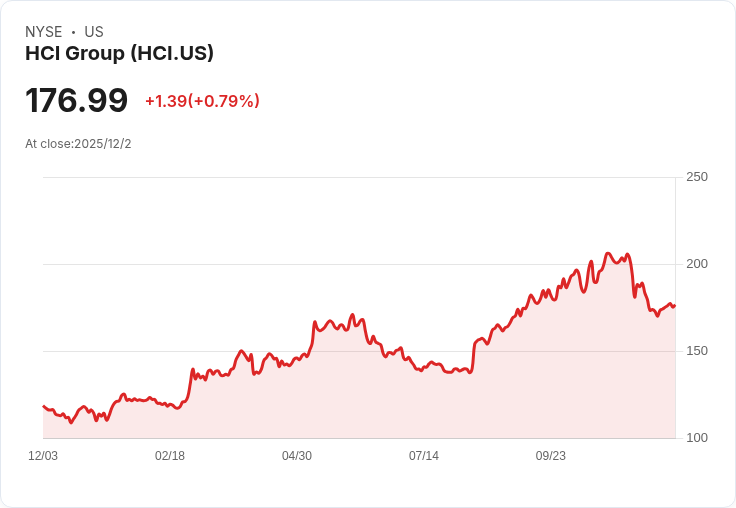The height and width of the screenshot is (508, 736).
Task: Click the HCI Group (HCI.US) title
Action: pos(119,54)
